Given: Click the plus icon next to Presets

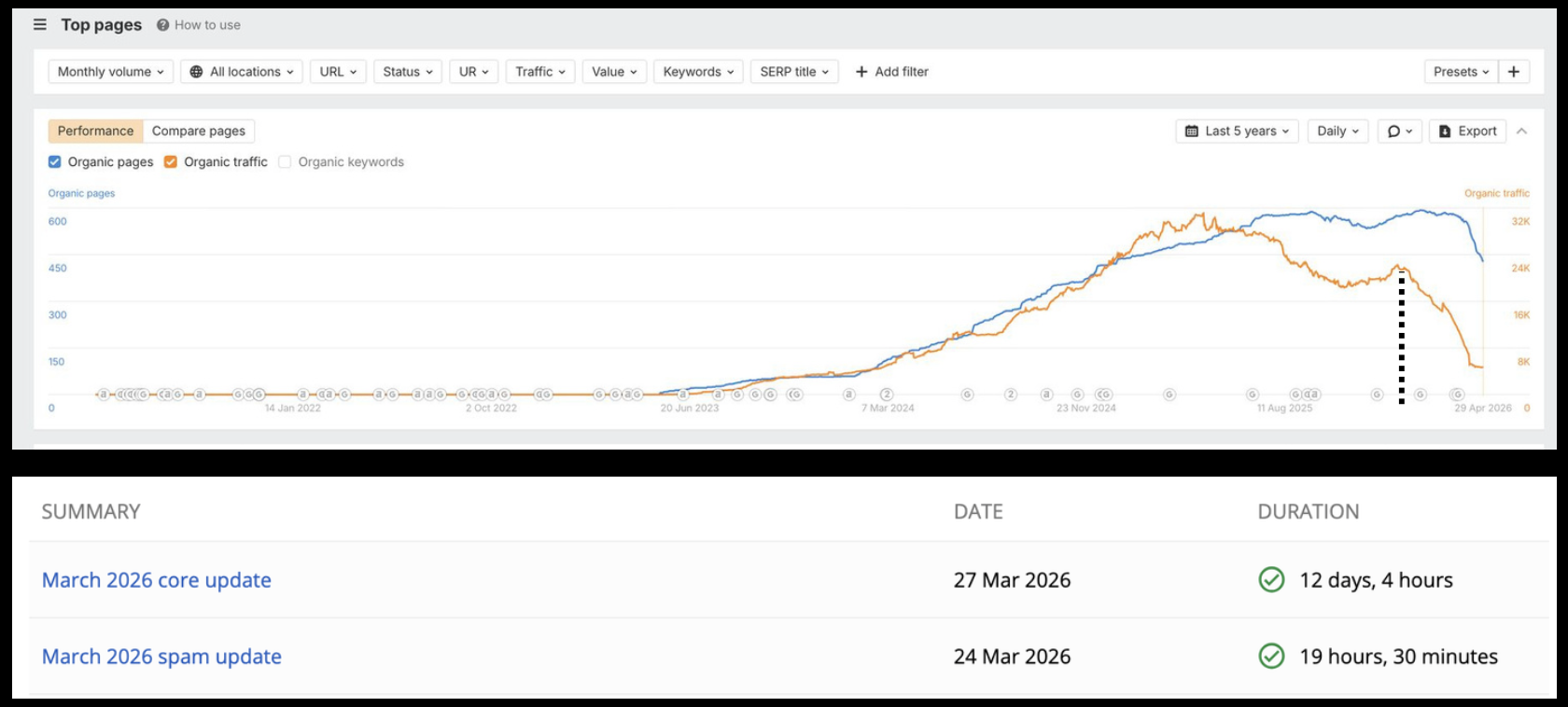Looking at the screenshot, I should point(1514,72).
